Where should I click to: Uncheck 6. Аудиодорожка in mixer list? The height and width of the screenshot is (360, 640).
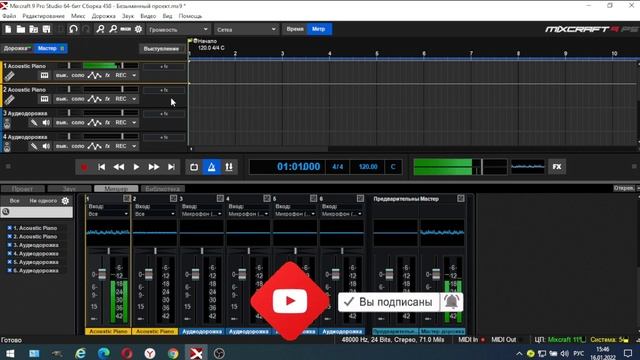[x=9, y=271]
